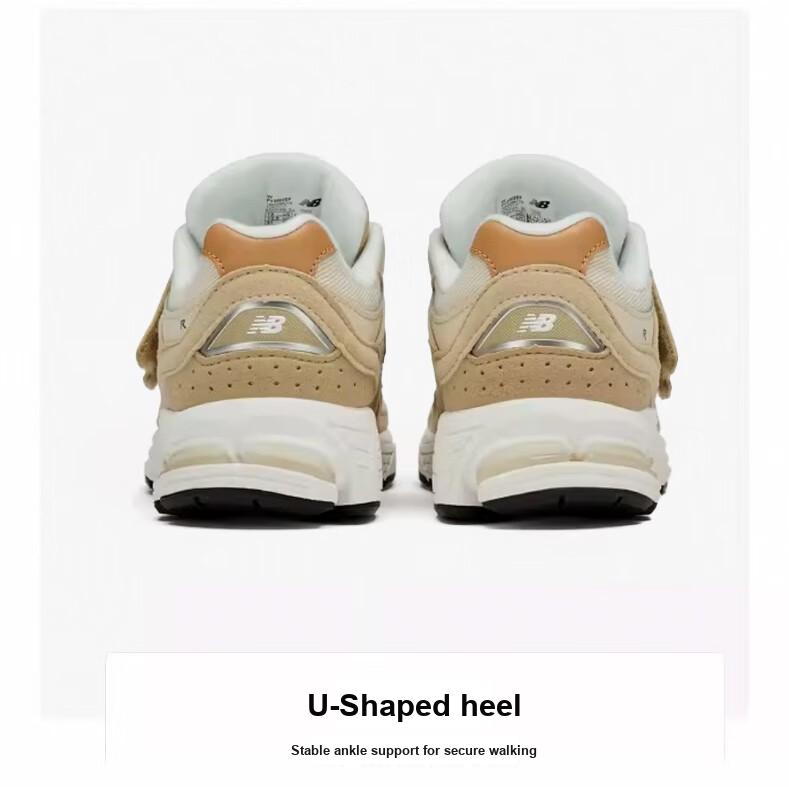Click the white midsole of the left shoe
The height and width of the screenshot is (789, 789).
[264, 448]
